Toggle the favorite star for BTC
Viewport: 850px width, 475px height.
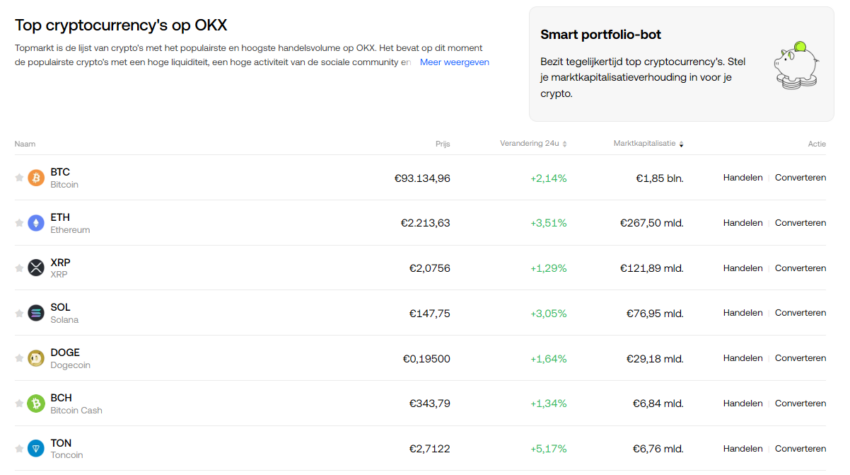pyautogui.click(x=19, y=178)
